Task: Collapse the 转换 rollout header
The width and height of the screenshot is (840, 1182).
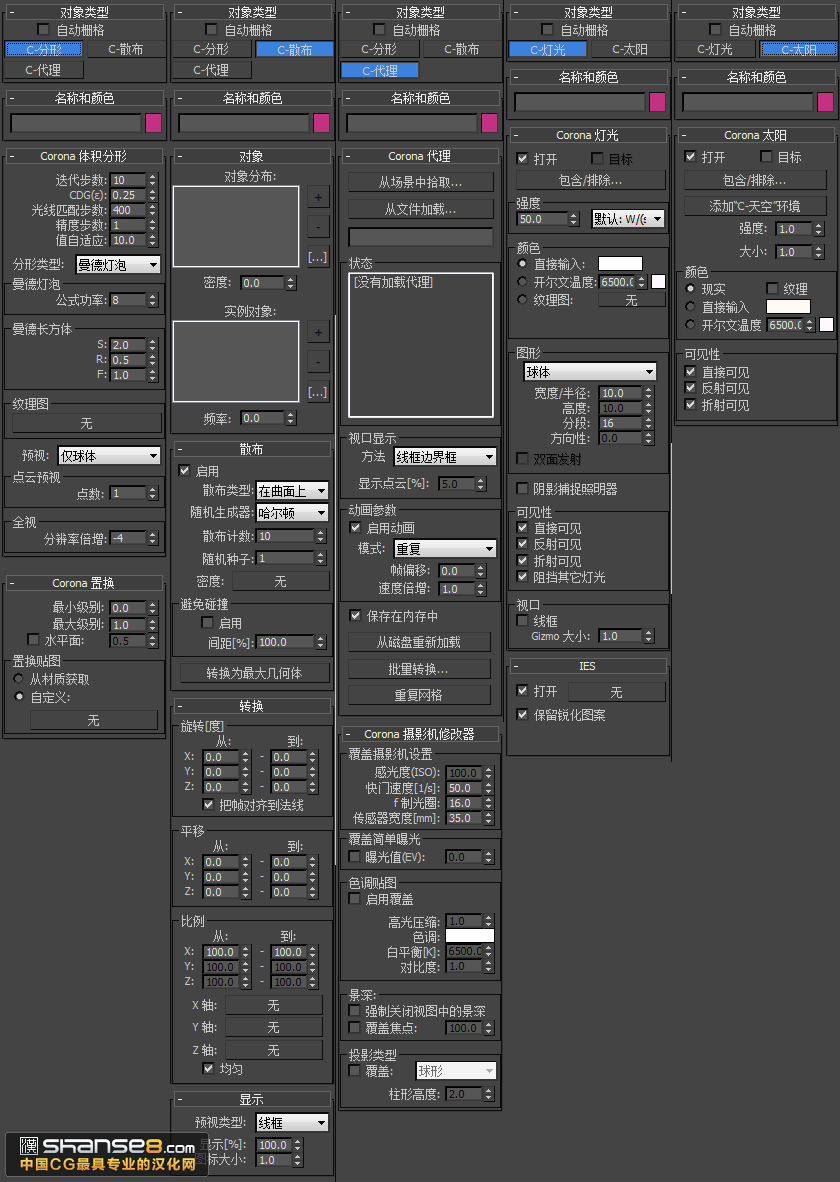Action: click(252, 706)
